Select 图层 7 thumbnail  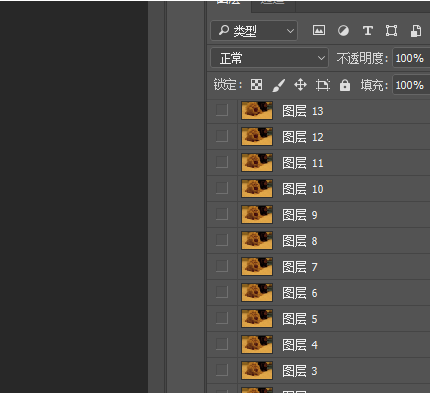point(257,266)
